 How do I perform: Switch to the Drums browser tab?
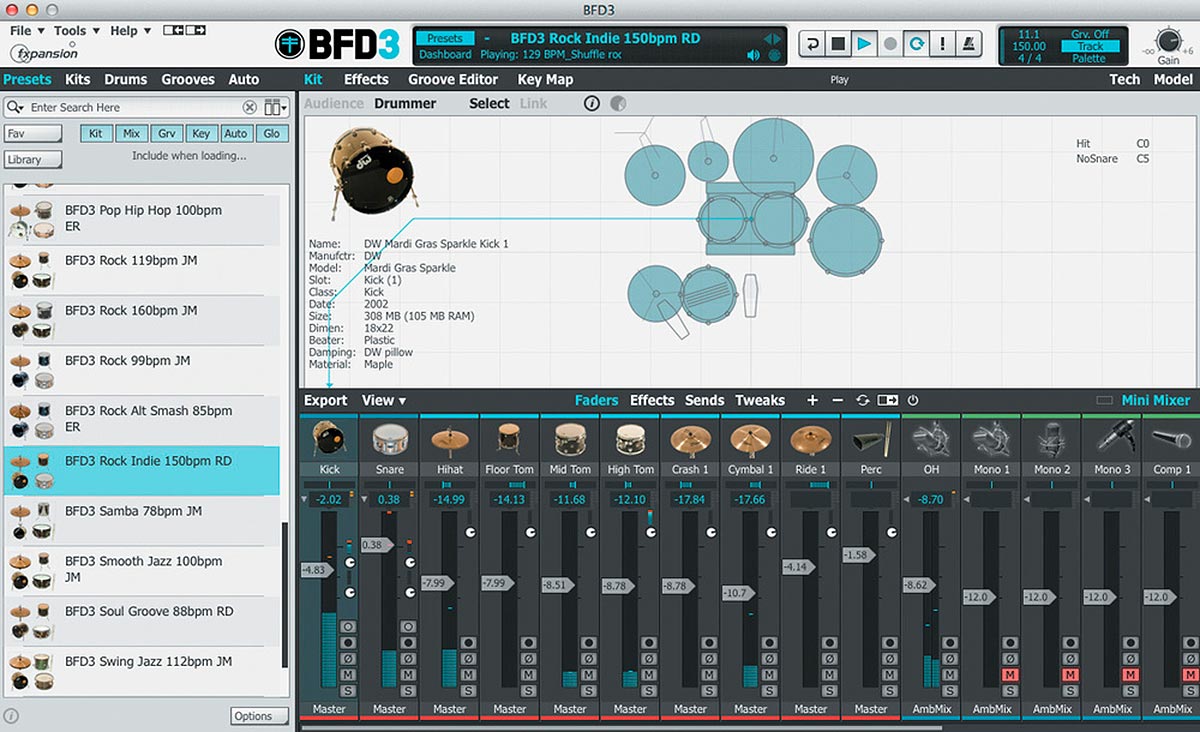pos(126,79)
